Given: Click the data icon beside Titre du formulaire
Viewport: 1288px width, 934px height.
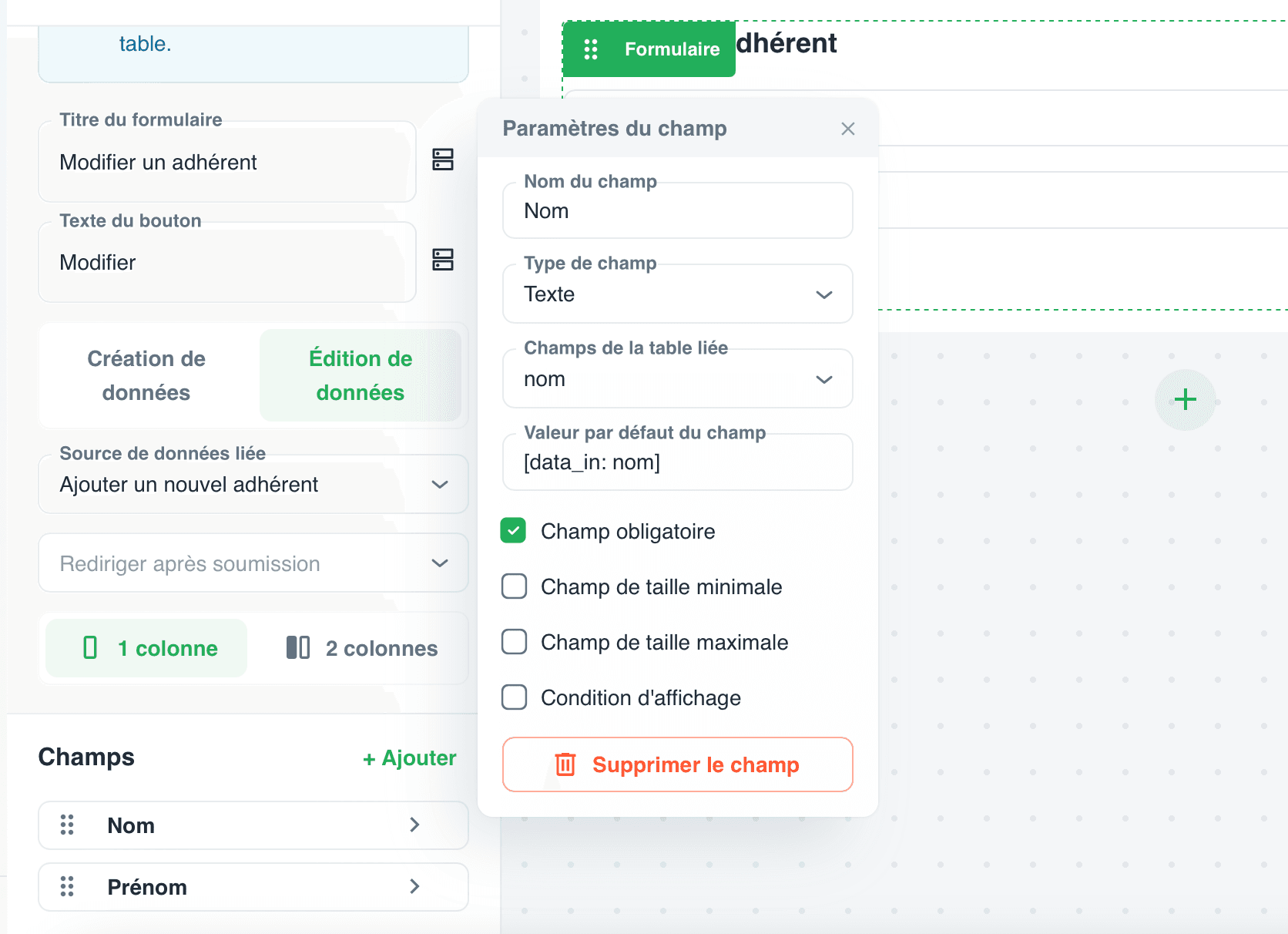Looking at the screenshot, I should pos(443,160).
